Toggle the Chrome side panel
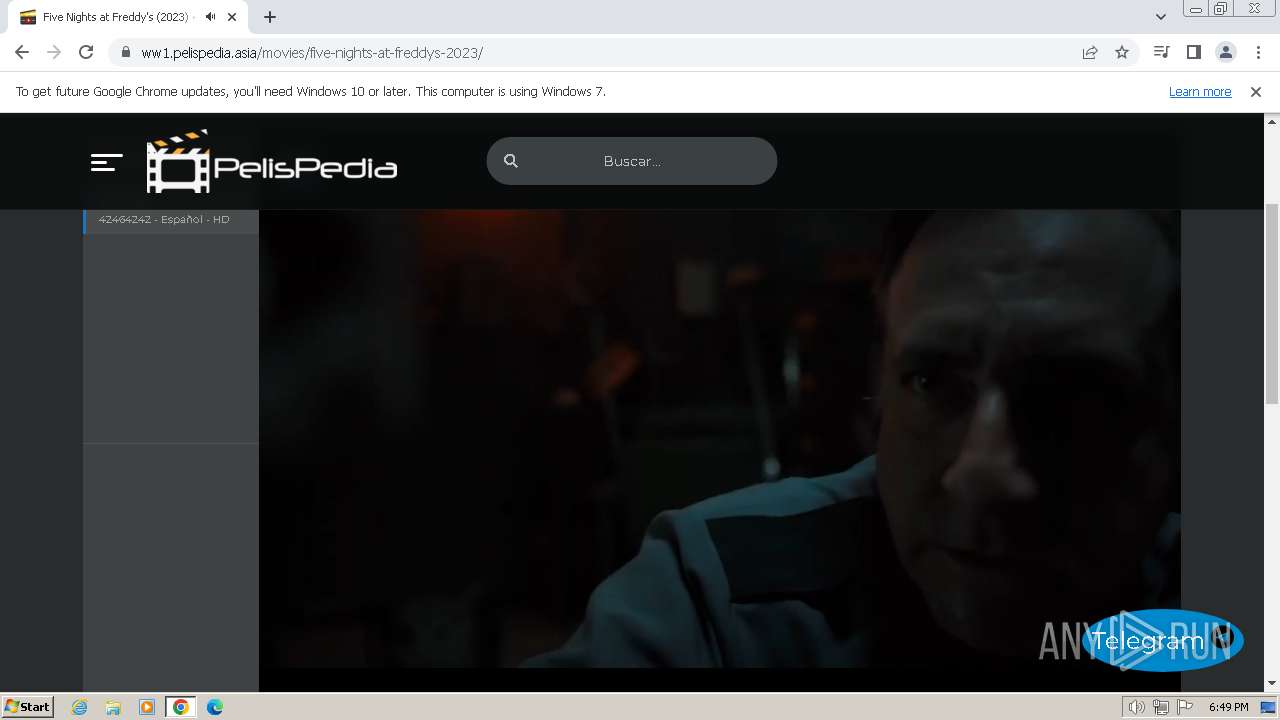This screenshot has height=720, width=1280. tap(1193, 53)
